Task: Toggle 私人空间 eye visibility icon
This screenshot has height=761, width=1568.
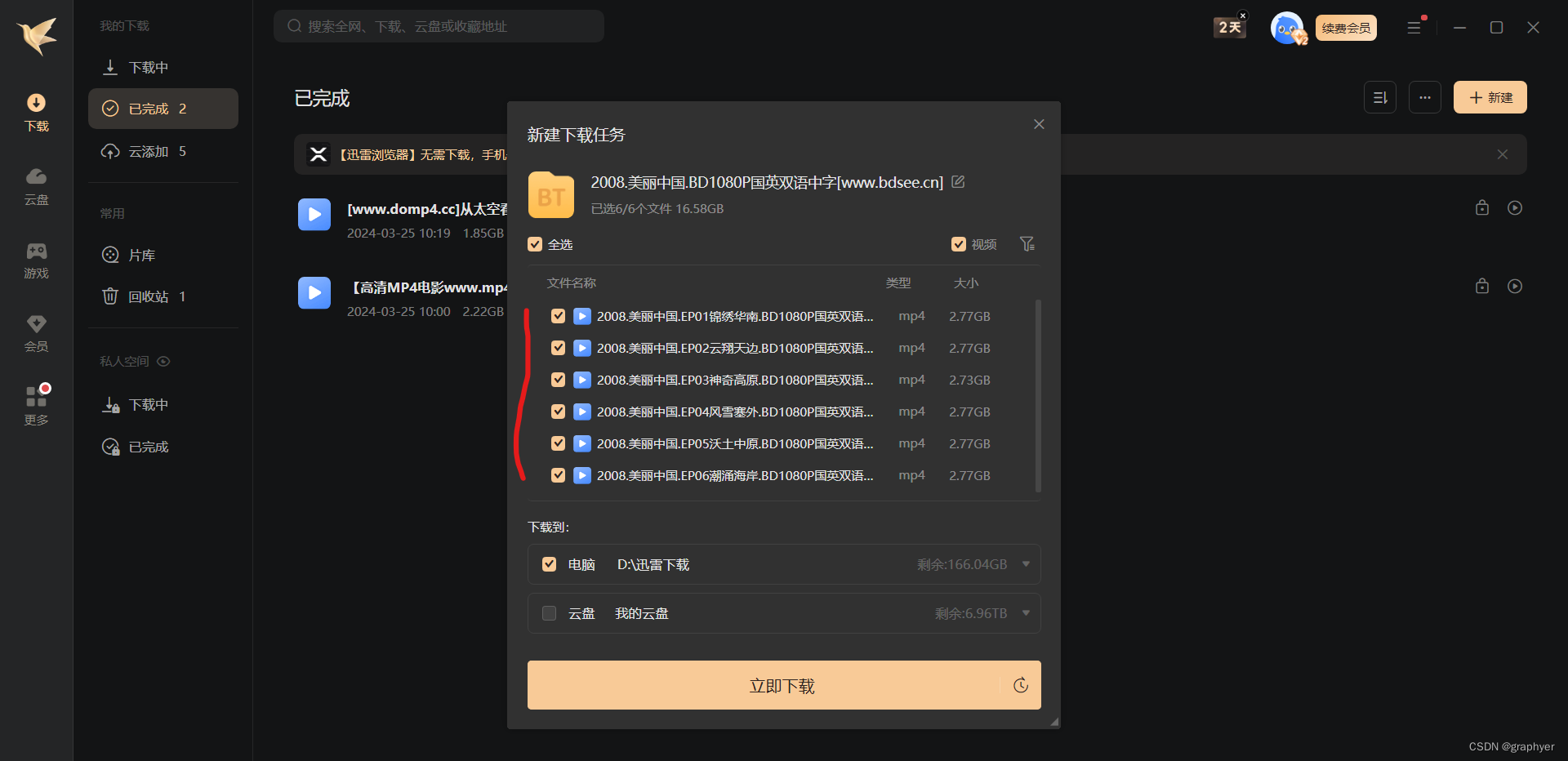Action: (163, 361)
